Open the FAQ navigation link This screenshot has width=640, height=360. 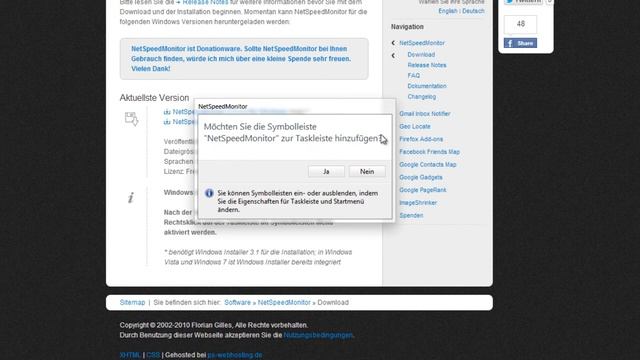click(413, 76)
